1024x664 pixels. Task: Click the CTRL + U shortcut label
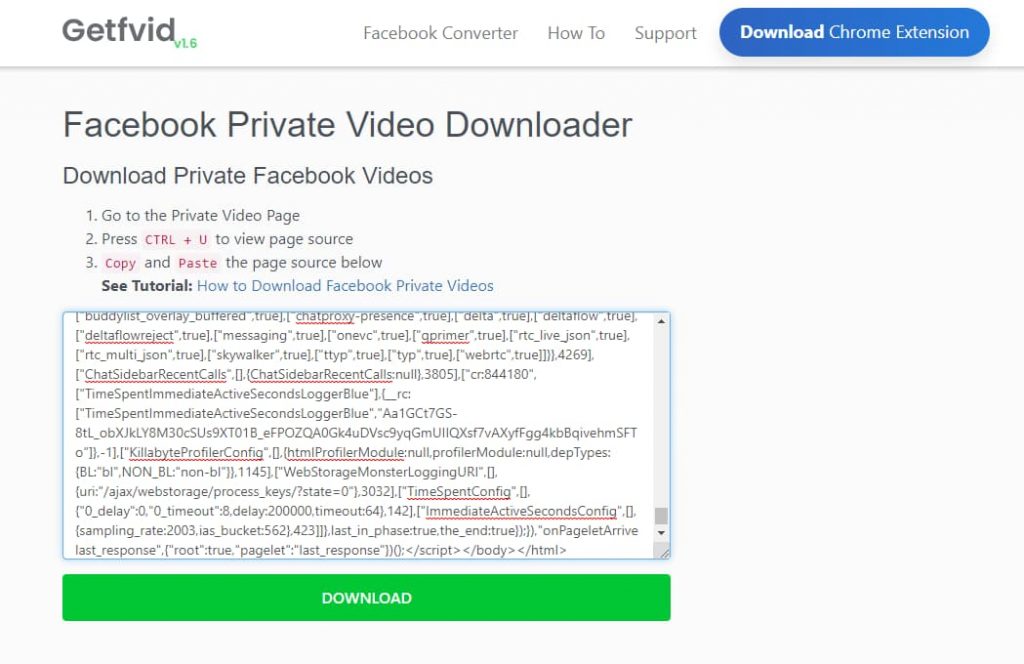(176, 240)
